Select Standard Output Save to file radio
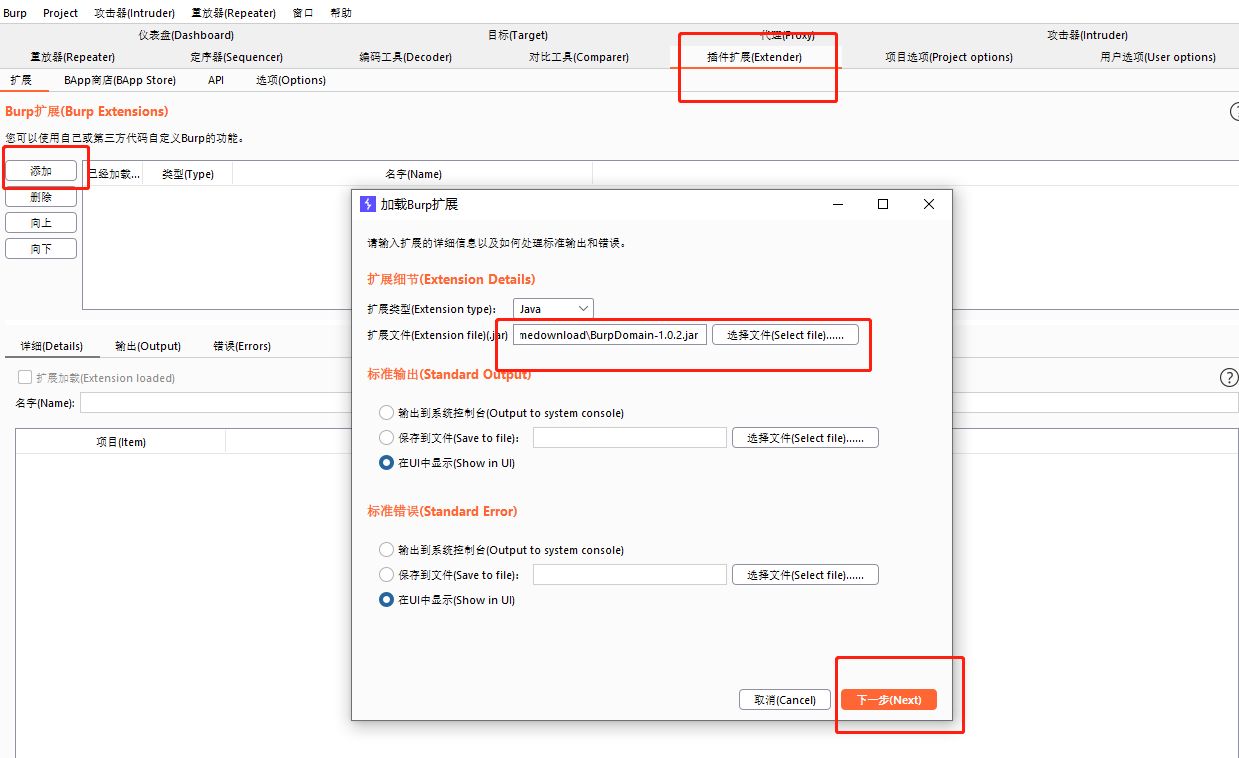 tap(387, 438)
